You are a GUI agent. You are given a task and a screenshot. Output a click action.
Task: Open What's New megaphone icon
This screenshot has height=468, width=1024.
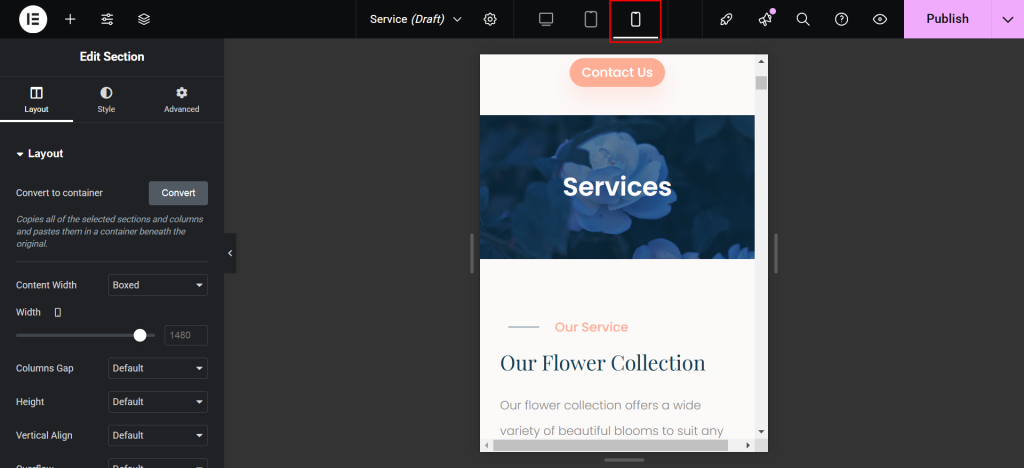click(x=765, y=19)
